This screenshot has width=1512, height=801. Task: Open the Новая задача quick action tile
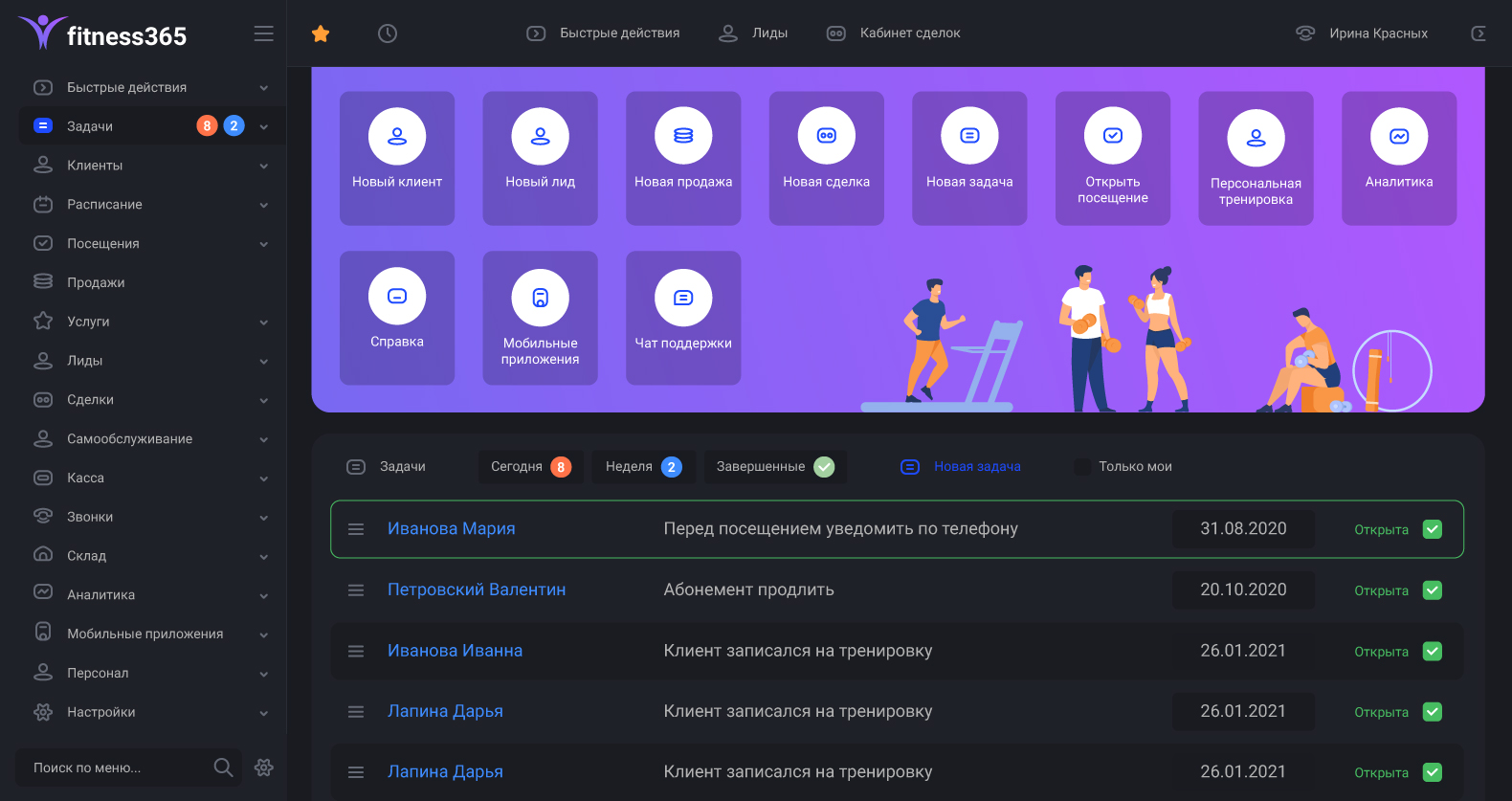[x=969, y=159]
